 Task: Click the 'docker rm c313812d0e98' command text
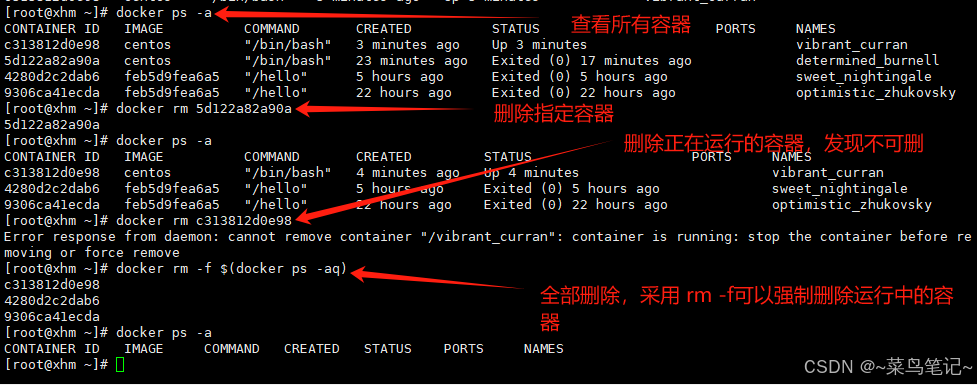click(x=204, y=221)
